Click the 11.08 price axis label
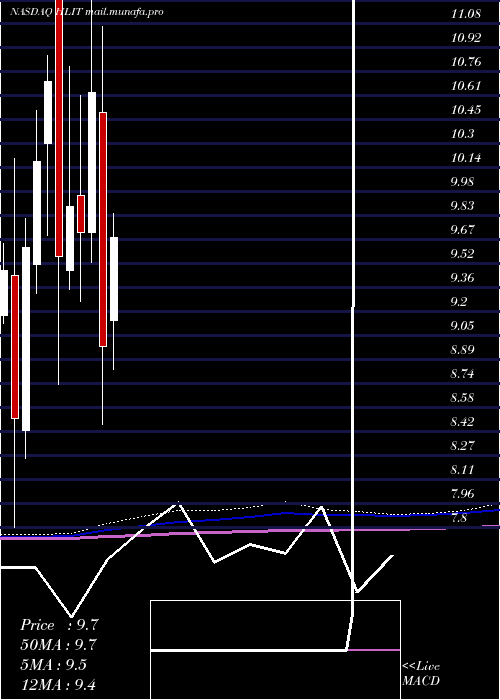Viewport: 500px width, 700px height. click(x=466, y=13)
